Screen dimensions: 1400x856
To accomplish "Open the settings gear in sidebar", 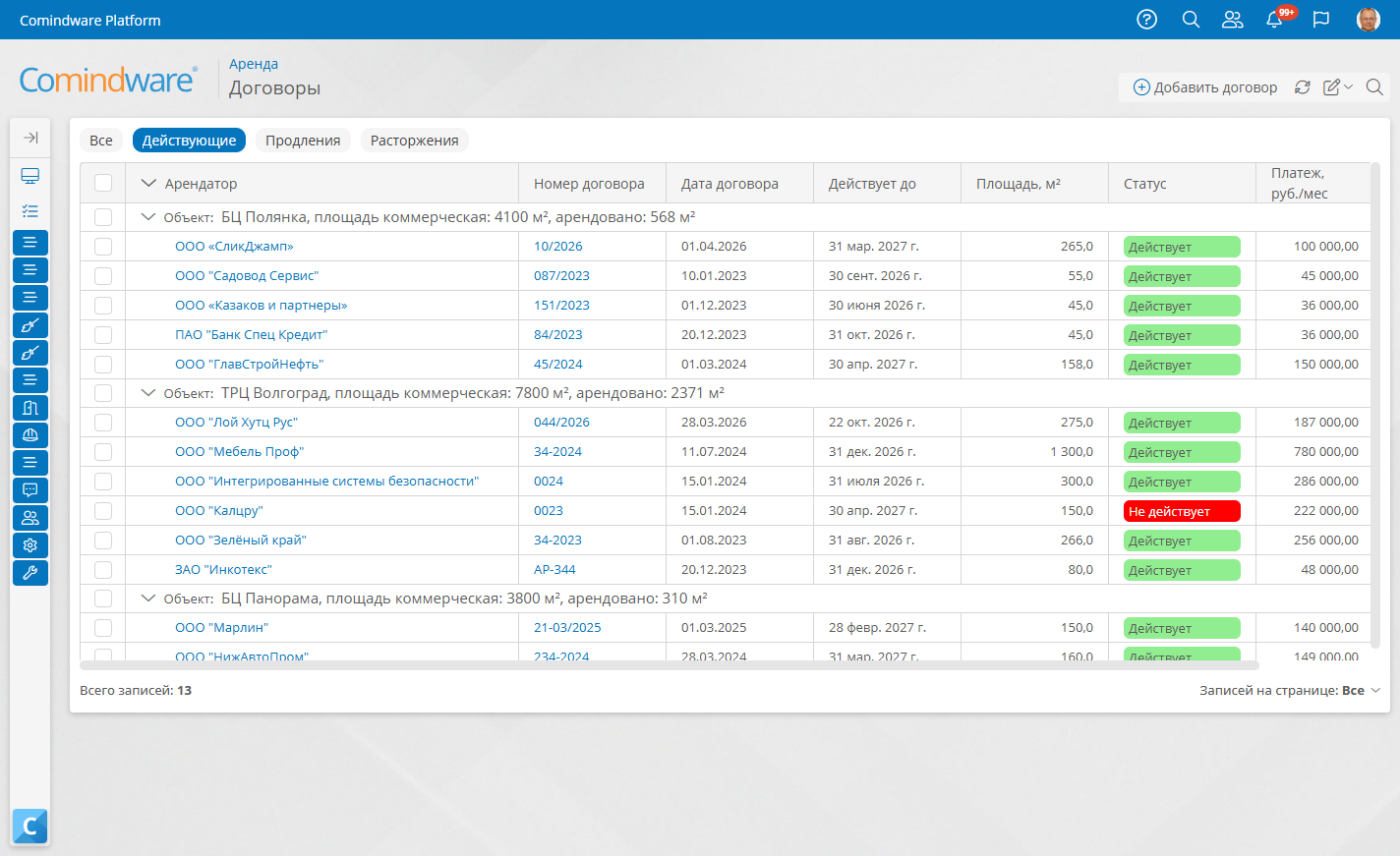I will 30,545.
